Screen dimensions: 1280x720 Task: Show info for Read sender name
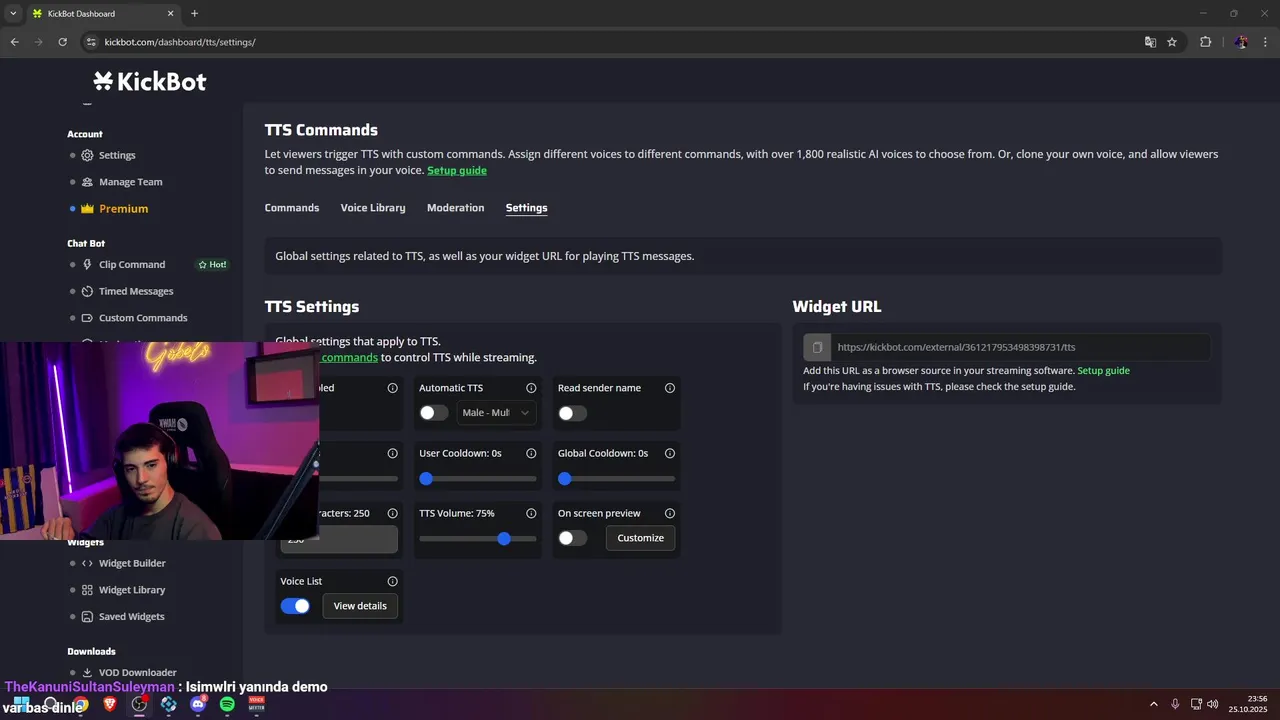tap(670, 388)
